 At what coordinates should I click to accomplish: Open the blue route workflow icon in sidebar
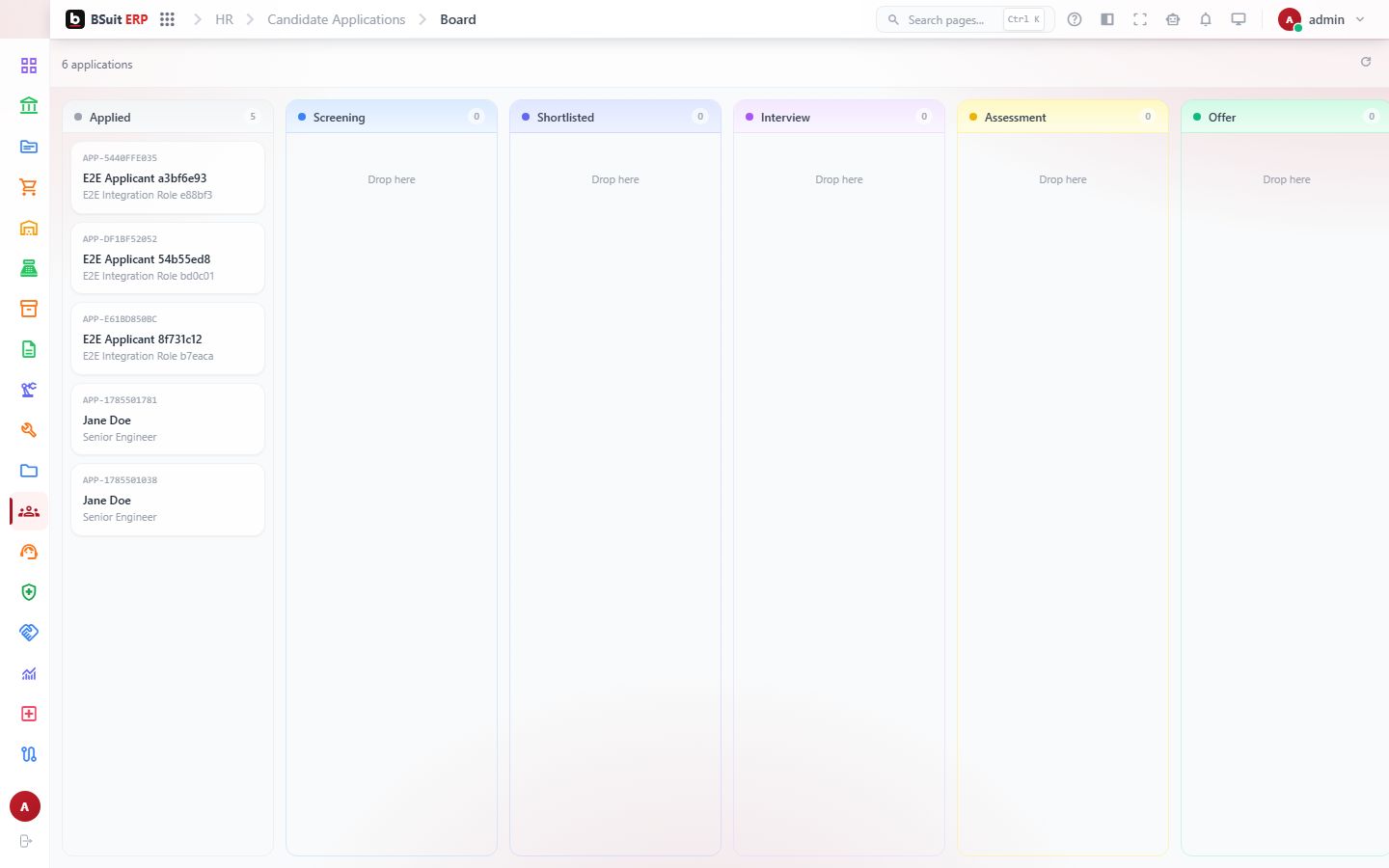(29, 754)
